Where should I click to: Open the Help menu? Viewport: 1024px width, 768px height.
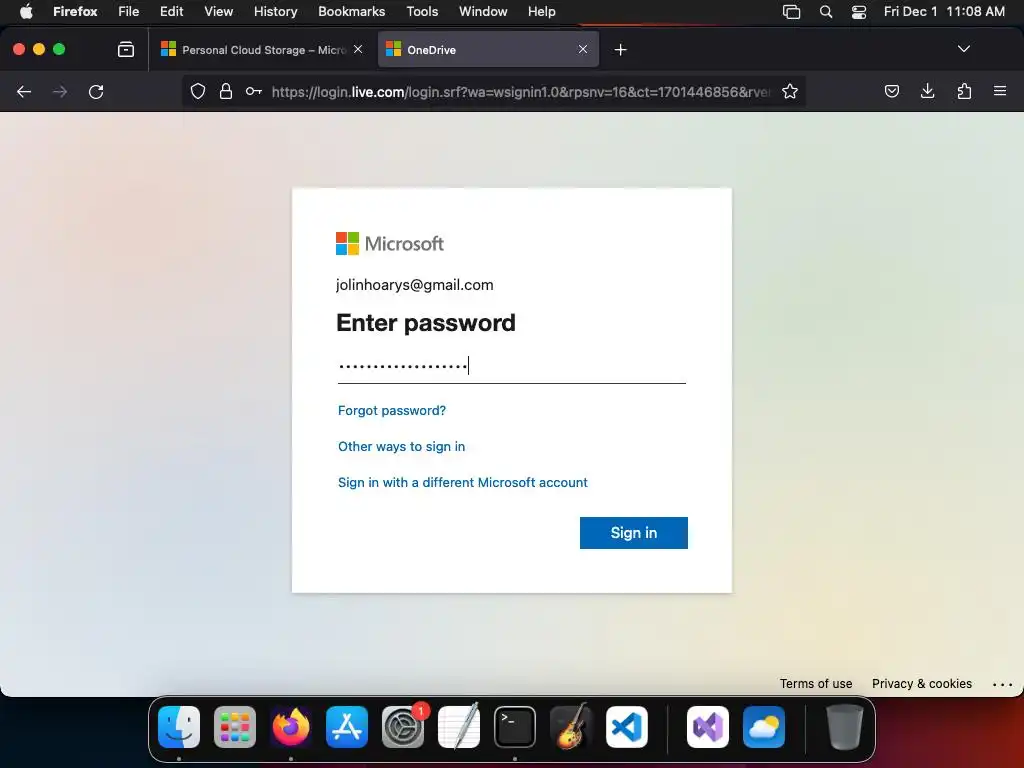[x=541, y=12]
